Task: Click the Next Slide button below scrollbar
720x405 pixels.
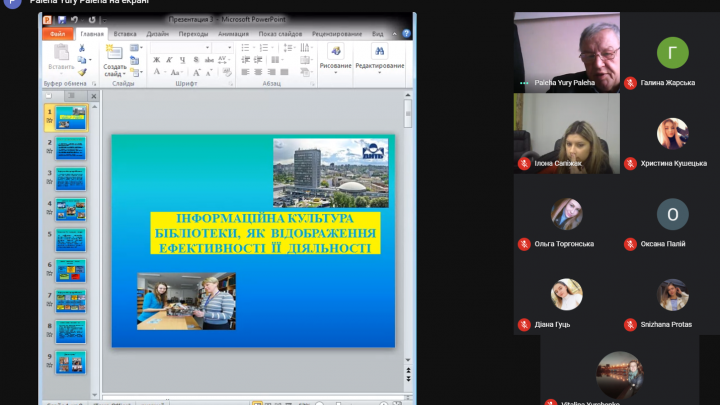Action: click(x=408, y=378)
